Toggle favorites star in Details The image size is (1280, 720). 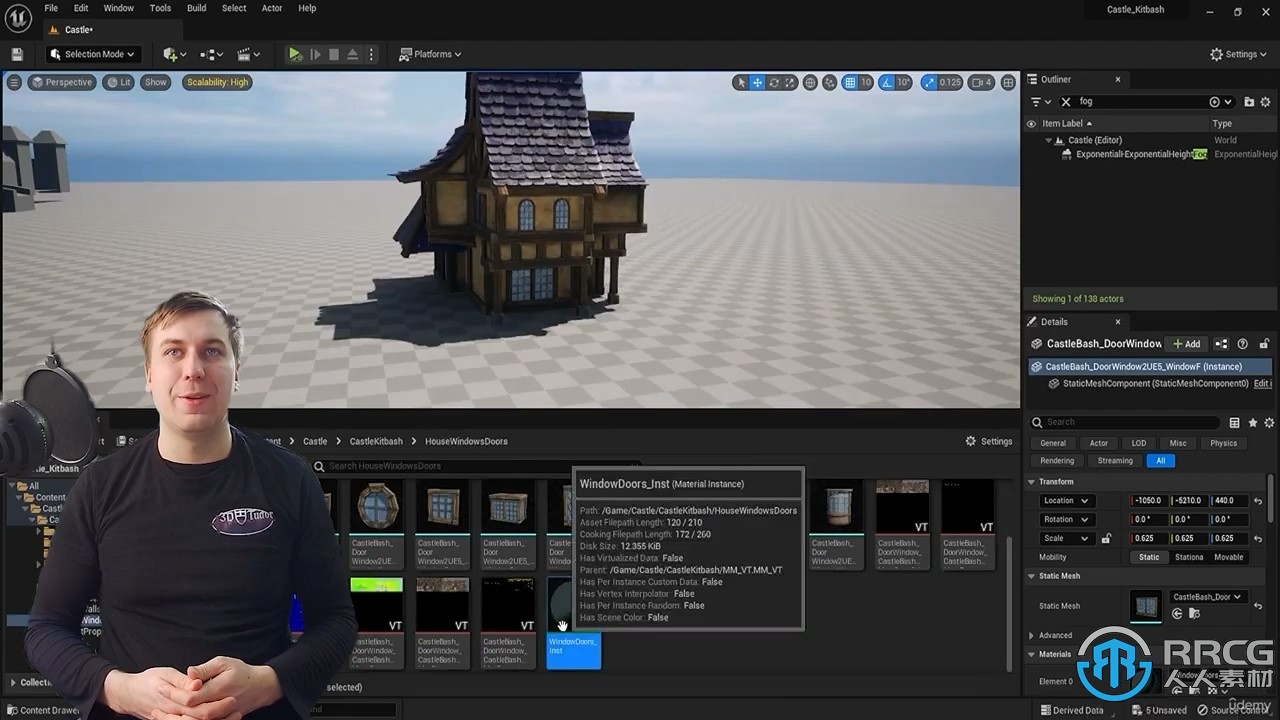[1252, 423]
